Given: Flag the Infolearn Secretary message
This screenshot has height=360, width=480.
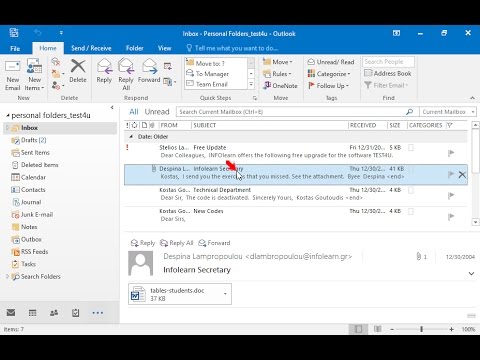Looking at the screenshot, I should pyautogui.click(x=451, y=174).
